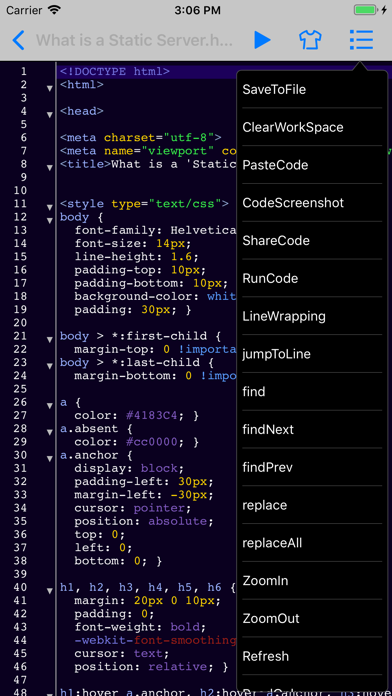Tap the blue back arrow
392x696 pixels.
[19, 40]
